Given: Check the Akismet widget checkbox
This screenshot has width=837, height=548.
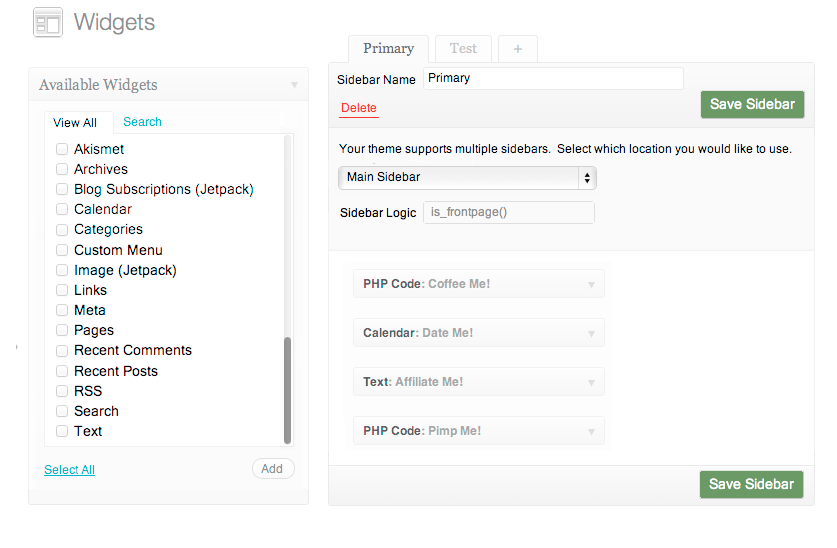Looking at the screenshot, I should (62, 149).
